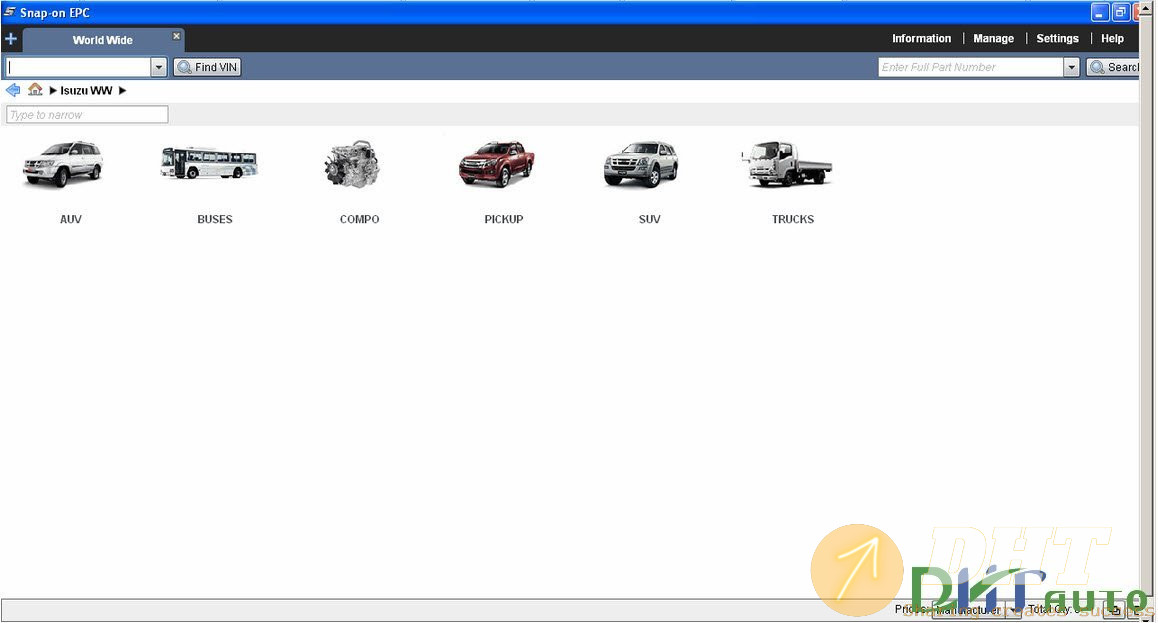
Task: Click the part number Search button
Action: [x=1114, y=67]
